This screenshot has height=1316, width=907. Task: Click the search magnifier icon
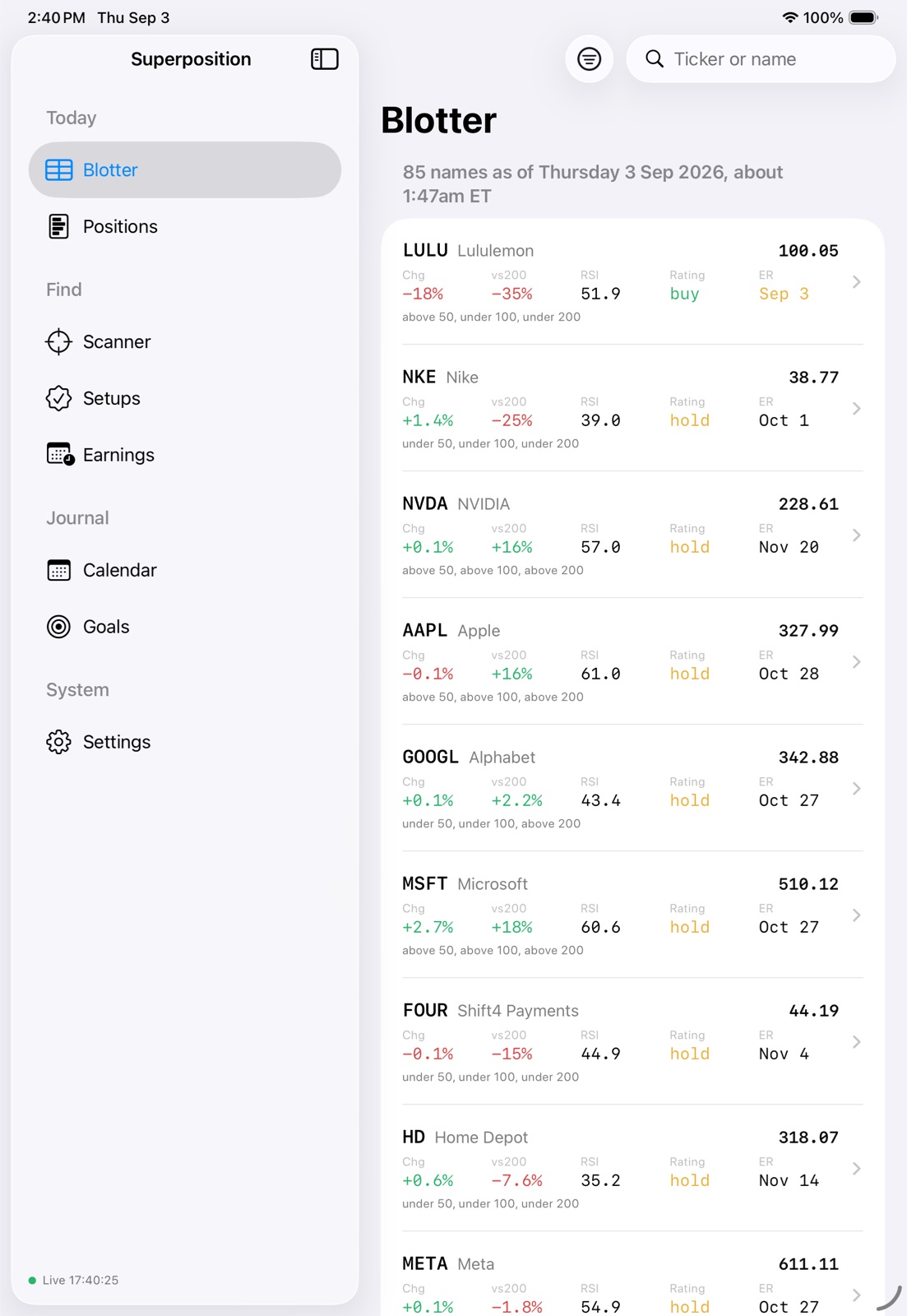pos(655,59)
